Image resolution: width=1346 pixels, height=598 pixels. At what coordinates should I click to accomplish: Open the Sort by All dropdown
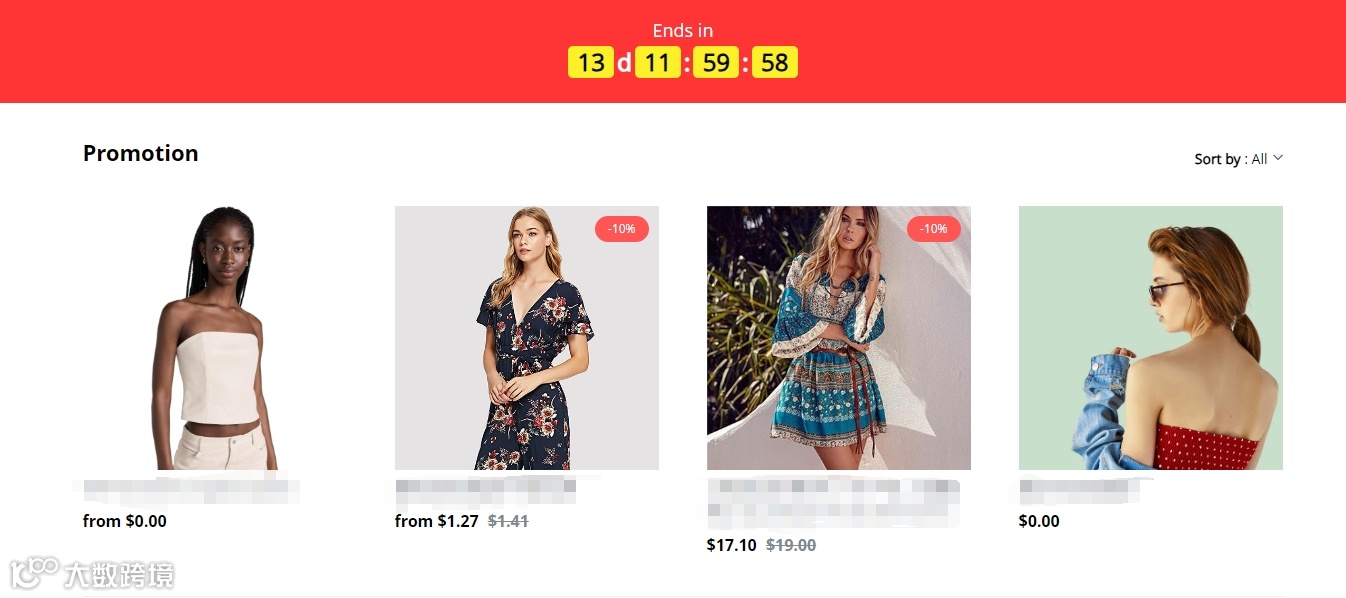coord(1238,159)
